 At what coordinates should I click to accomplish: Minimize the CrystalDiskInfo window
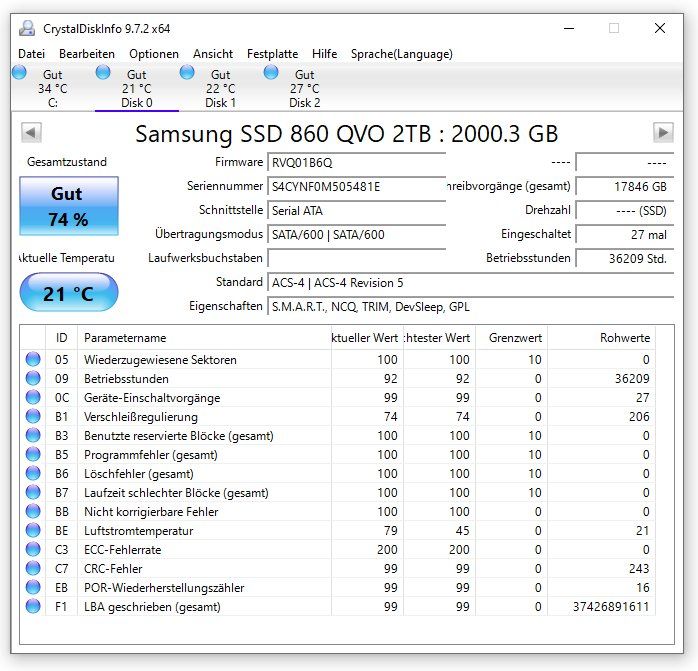click(x=569, y=28)
